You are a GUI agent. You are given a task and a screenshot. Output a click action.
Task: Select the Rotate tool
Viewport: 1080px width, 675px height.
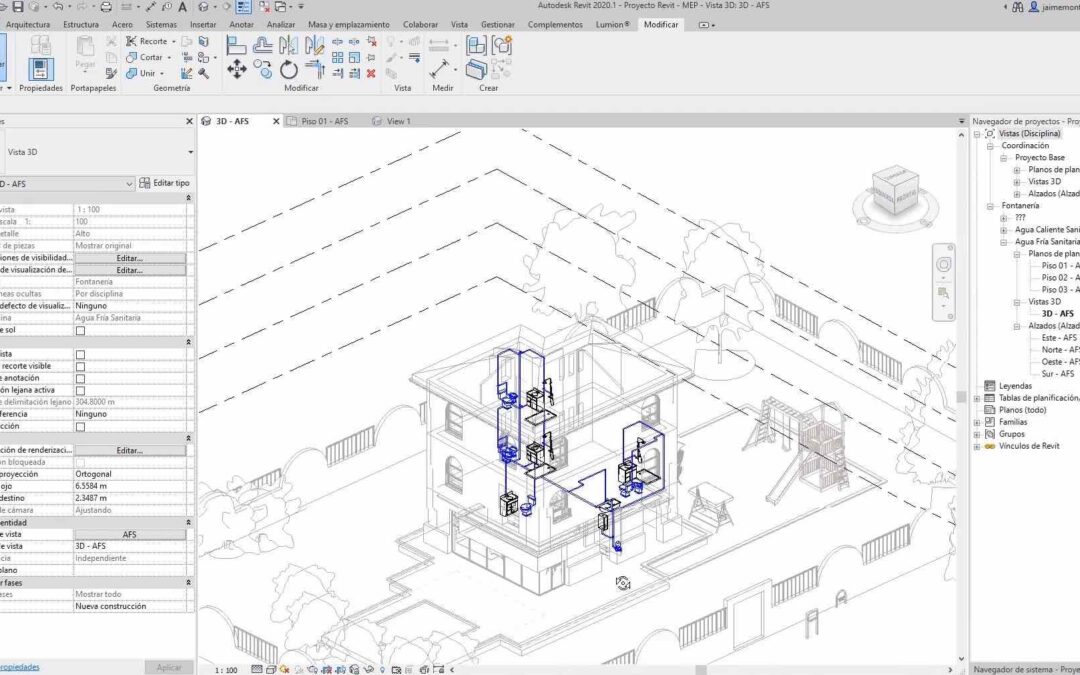point(289,69)
